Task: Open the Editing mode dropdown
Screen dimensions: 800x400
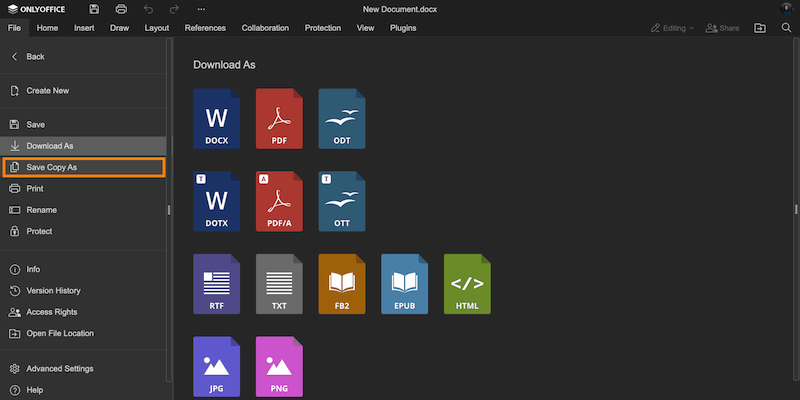Action: point(671,28)
